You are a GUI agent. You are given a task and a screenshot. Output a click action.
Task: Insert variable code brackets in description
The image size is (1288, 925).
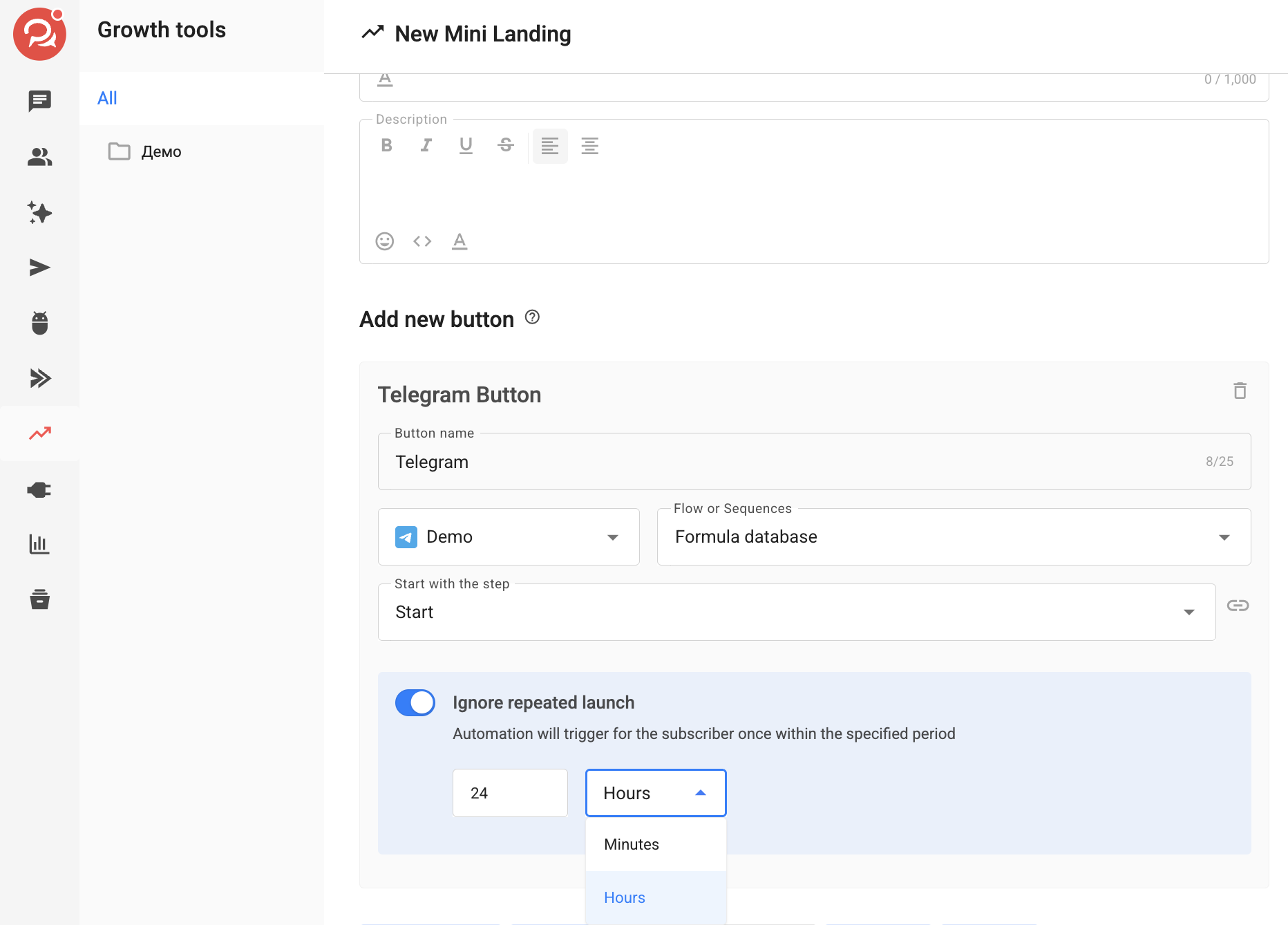[x=422, y=241]
